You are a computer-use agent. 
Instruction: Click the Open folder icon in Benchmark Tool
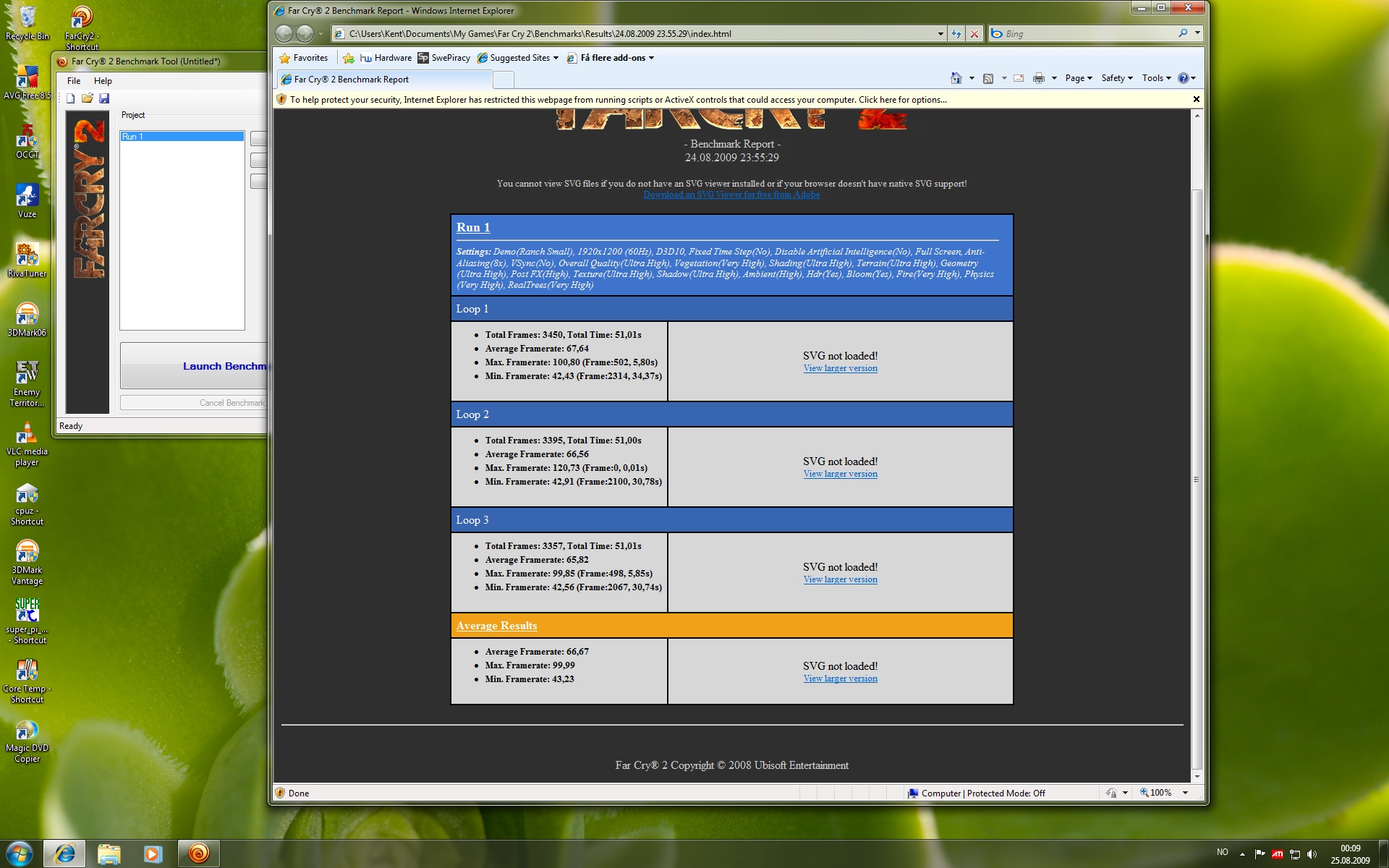pyautogui.click(x=88, y=98)
